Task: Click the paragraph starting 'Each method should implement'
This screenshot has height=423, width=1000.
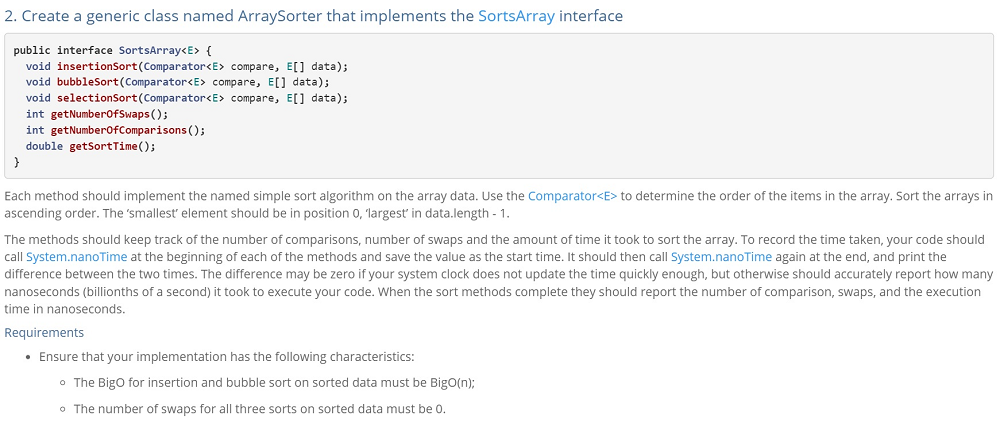Action: pyautogui.click(x=498, y=204)
